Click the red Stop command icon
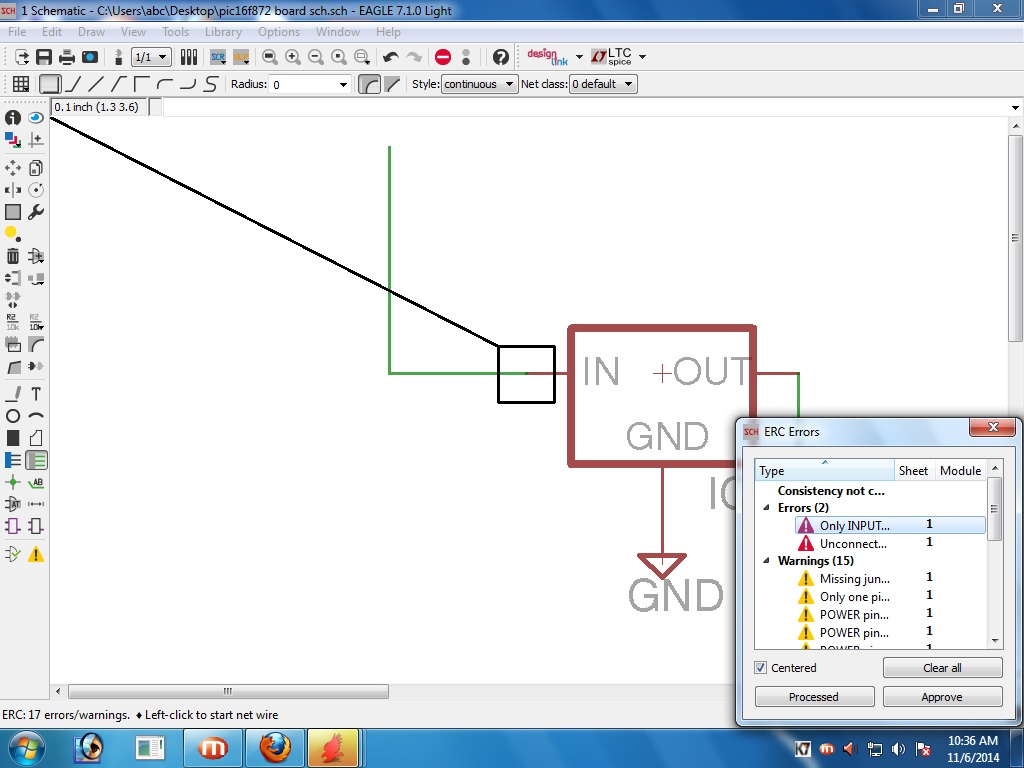1024x768 pixels. click(x=443, y=57)
